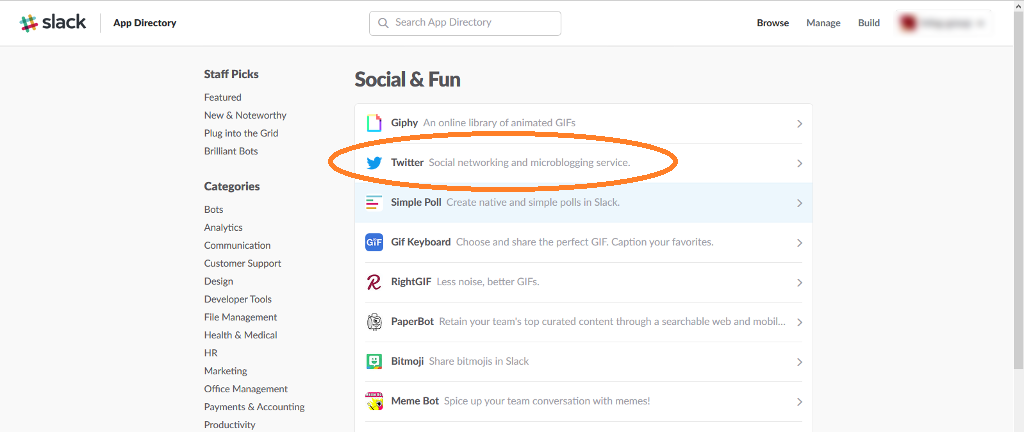
Task: Open the Featured staff picks
Action: pyautogui.click(x=223, y=97)
